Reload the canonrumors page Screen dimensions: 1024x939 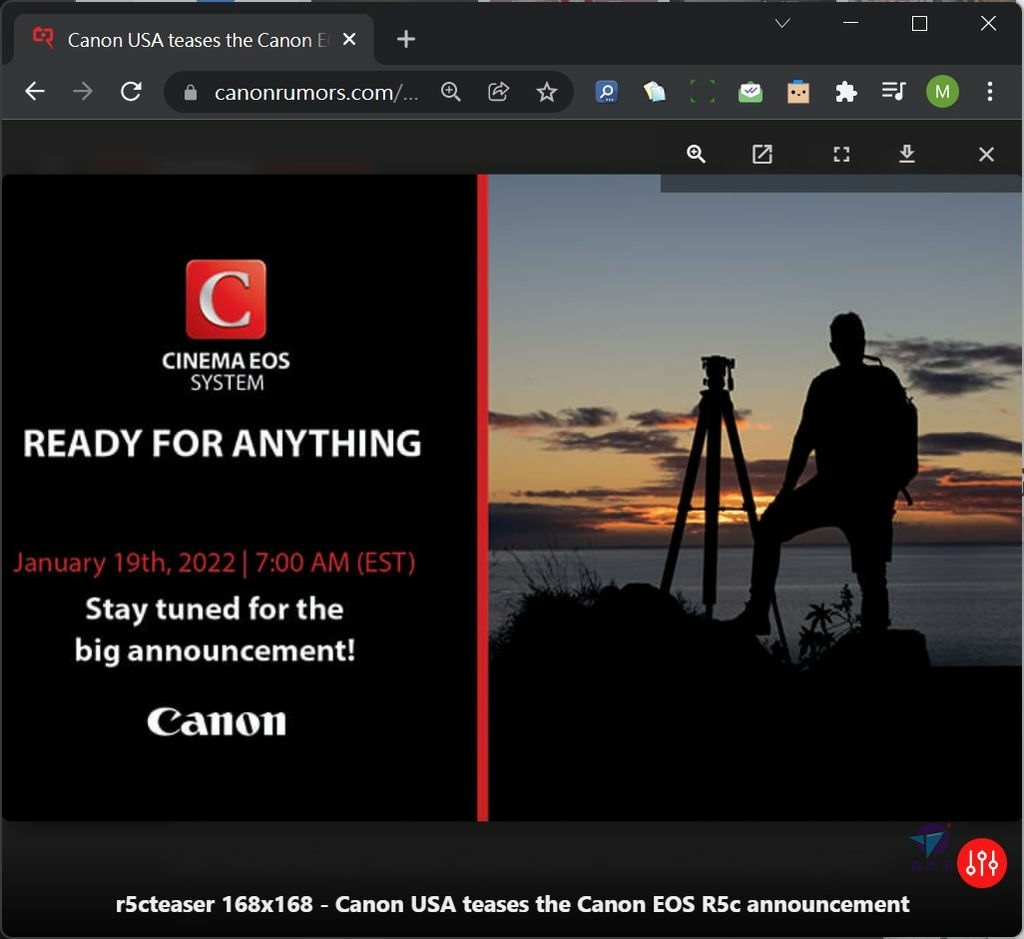pyautogui.click(x=131, y=91)
